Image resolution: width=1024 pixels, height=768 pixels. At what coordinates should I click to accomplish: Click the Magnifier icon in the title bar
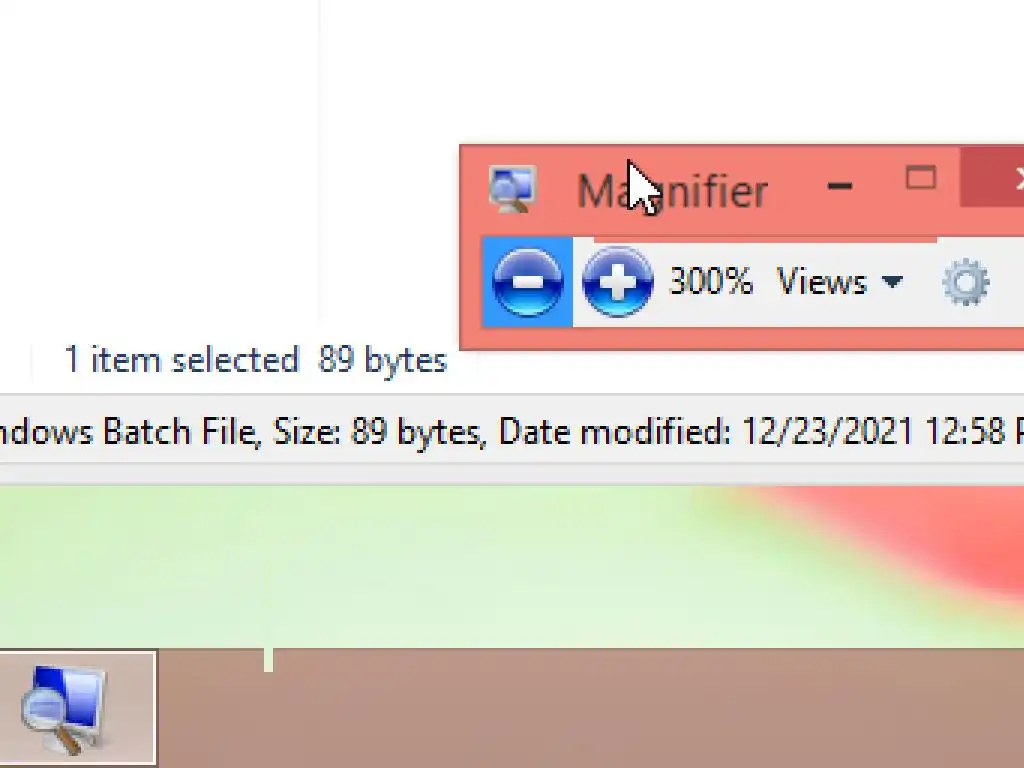[513, 189]
